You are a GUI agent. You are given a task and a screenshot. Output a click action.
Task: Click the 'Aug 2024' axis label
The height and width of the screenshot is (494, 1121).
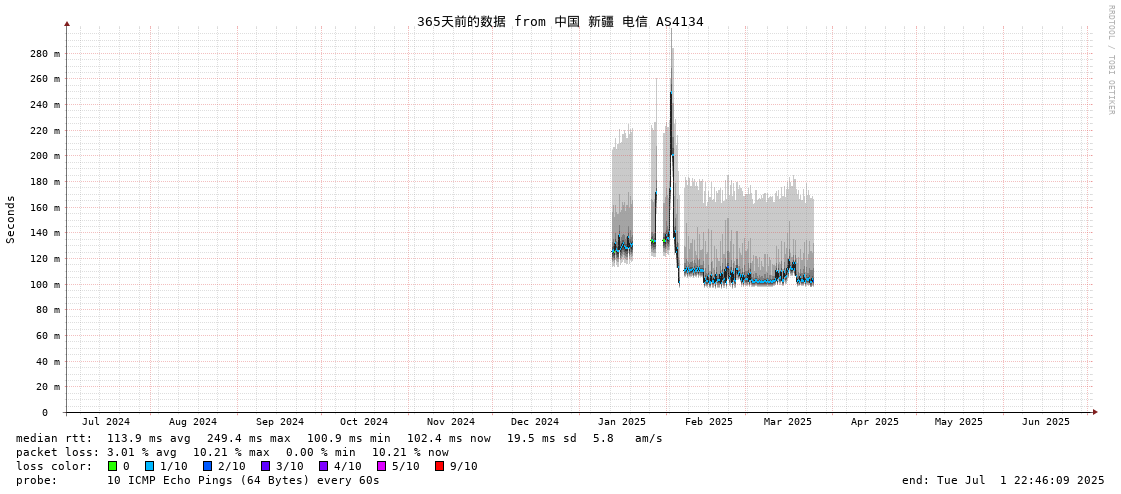coord(193,422)
